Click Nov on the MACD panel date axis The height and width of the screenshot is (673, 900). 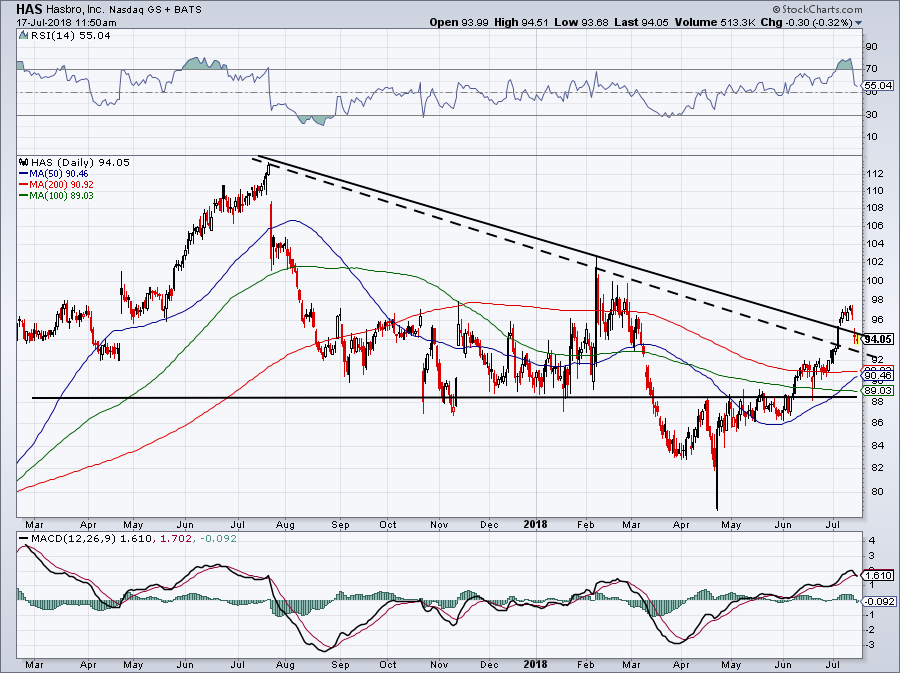[x=439, y=665]
